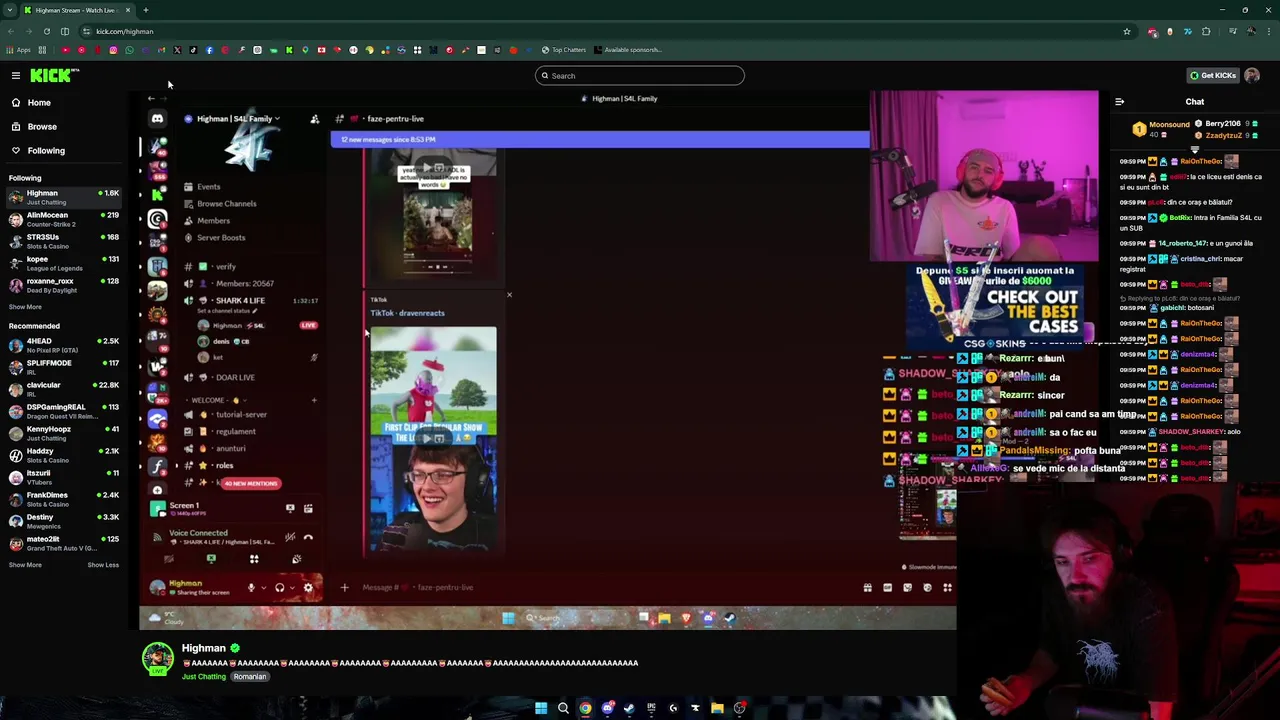Toggle Discord microphone mute
The height and width of the screenshot is (720, 1280).
point(251,588)
